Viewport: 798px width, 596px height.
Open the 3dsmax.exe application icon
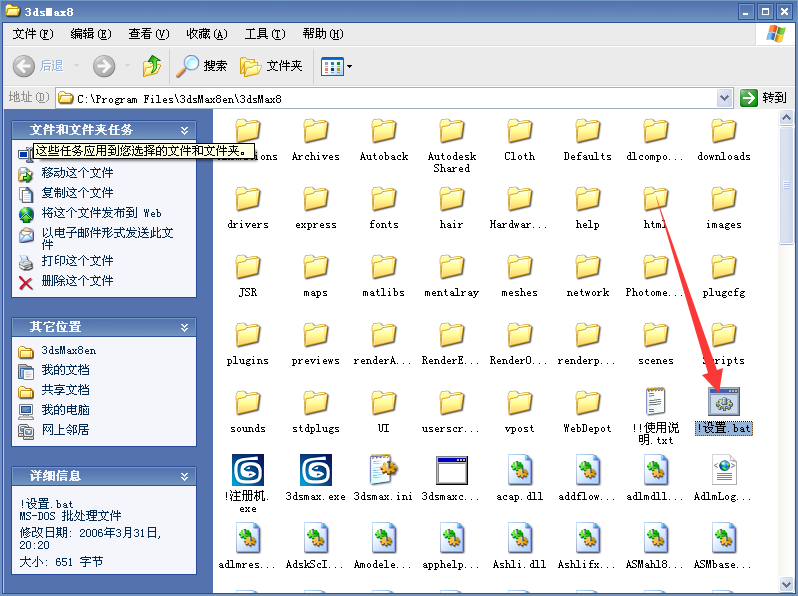[316, 478]
